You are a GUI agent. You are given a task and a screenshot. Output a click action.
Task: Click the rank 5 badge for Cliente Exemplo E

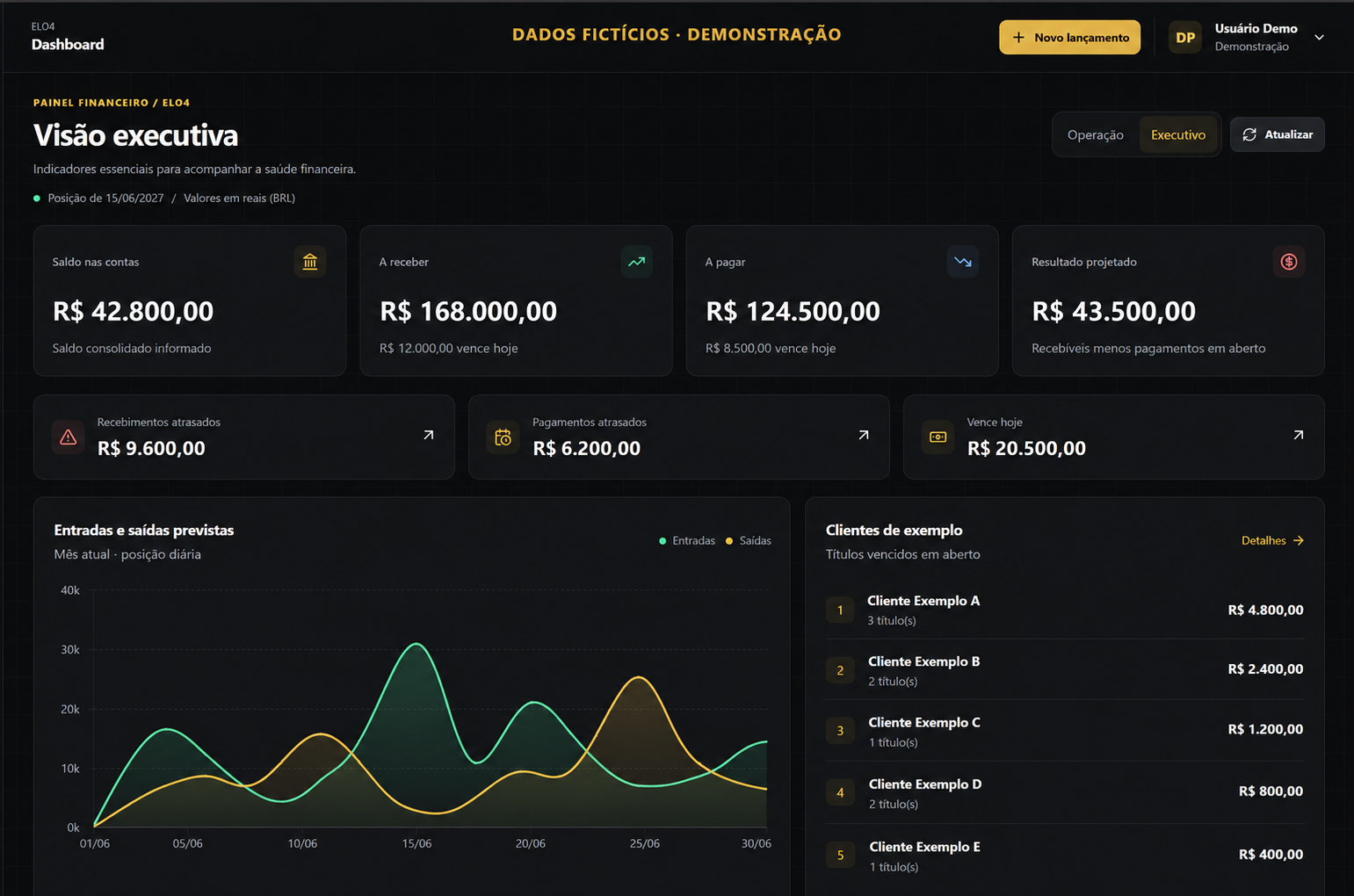(840, 855)
